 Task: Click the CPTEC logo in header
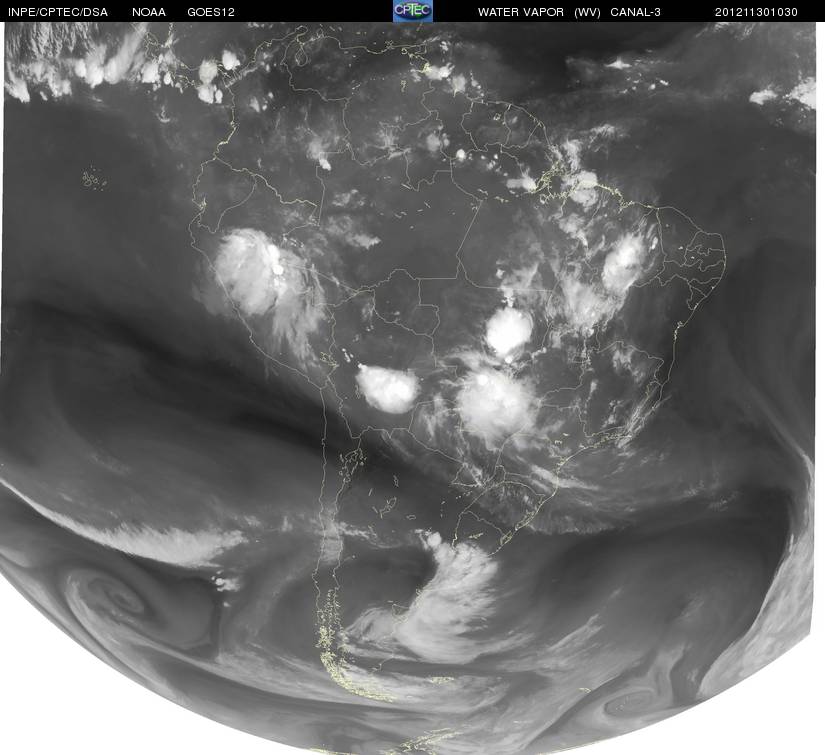point(413,11)
